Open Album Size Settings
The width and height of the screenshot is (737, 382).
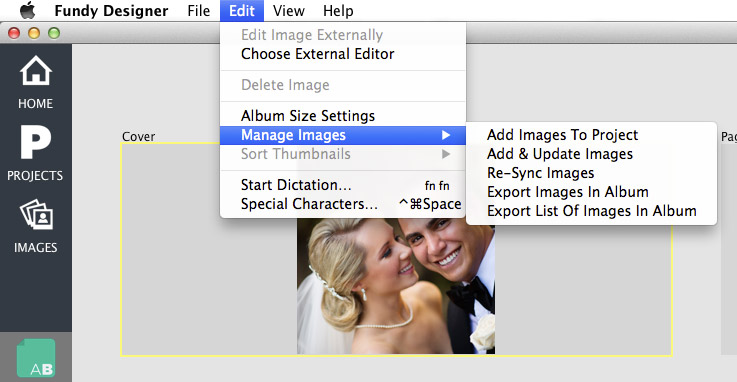[343, 116]
